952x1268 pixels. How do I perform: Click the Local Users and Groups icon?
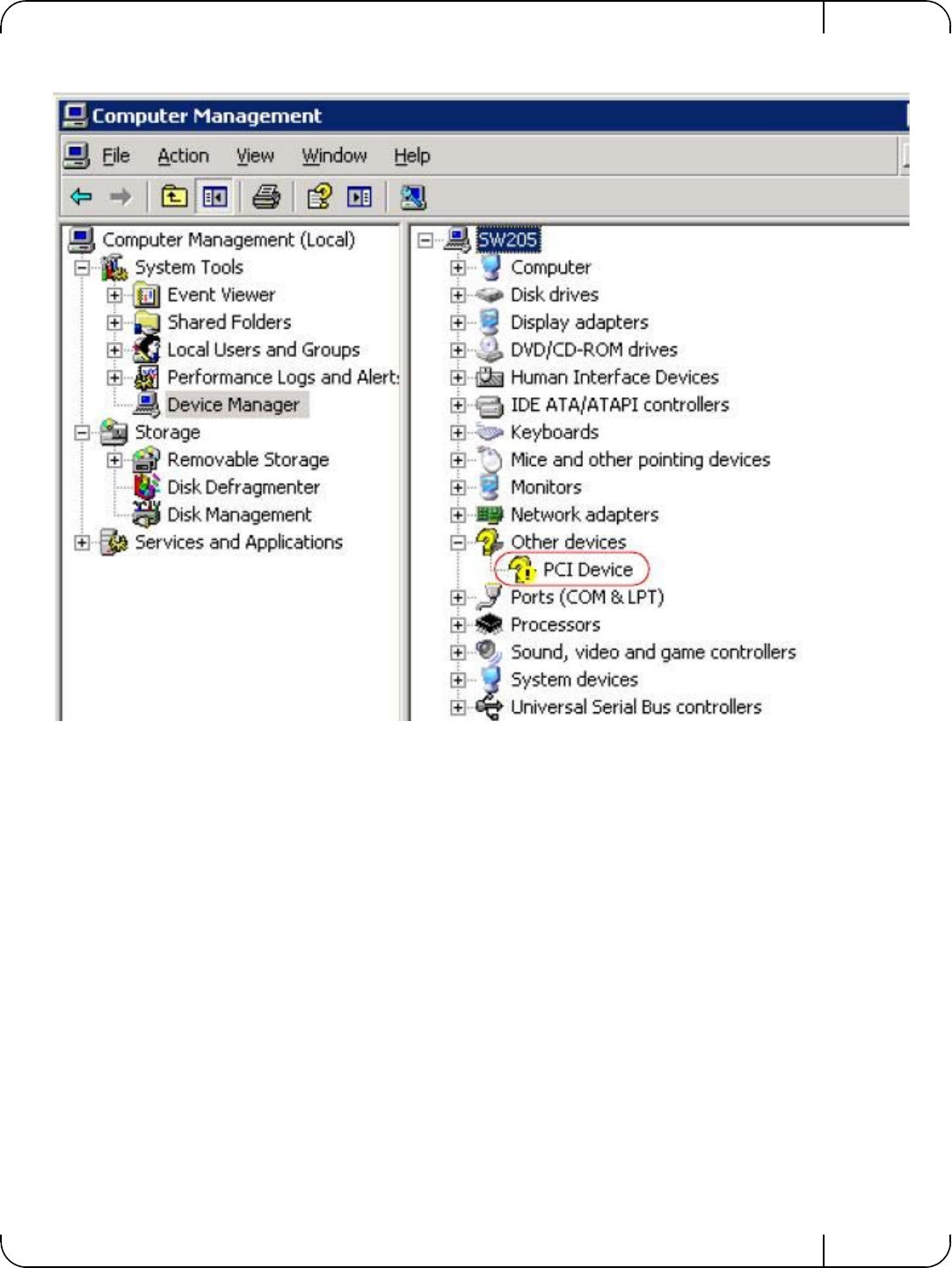coord(146,350)
